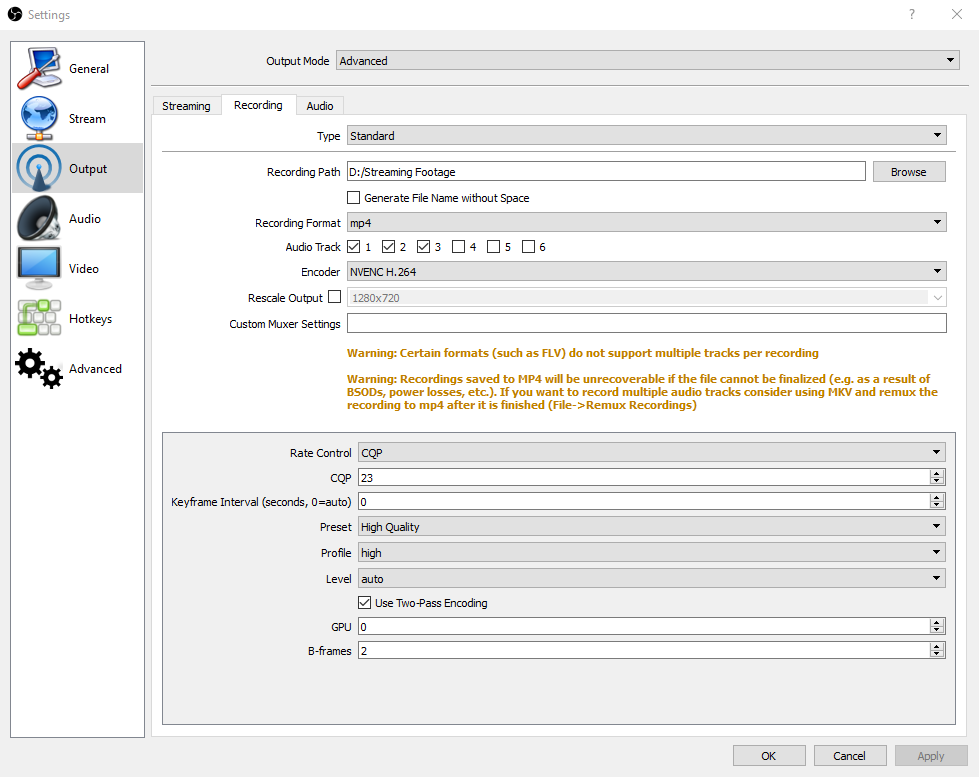This screenshot has height=777, width=979.
Task: Increase the GPU value with up arrow
Action: pos(937,623)
